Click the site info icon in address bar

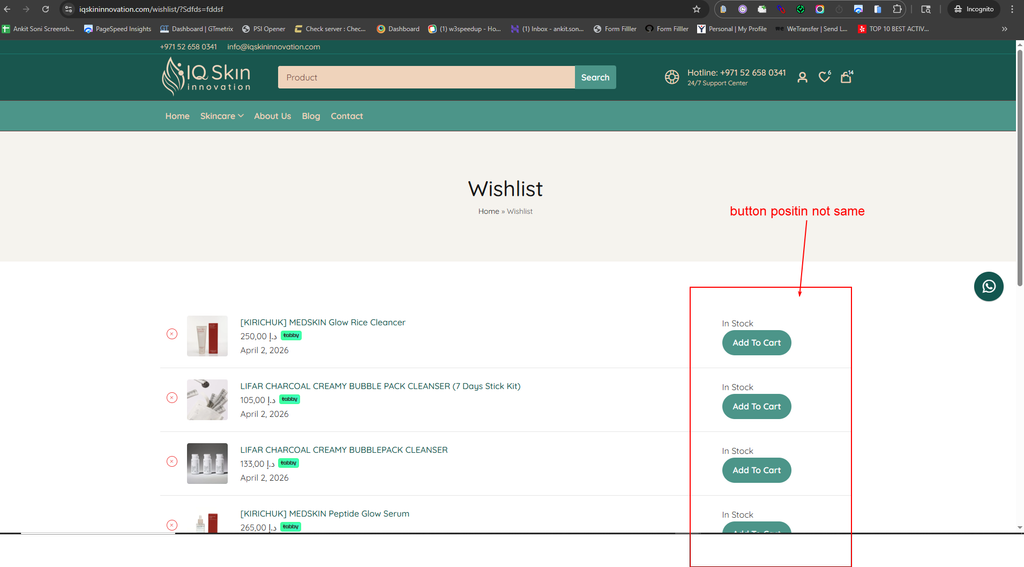[69, 9]
